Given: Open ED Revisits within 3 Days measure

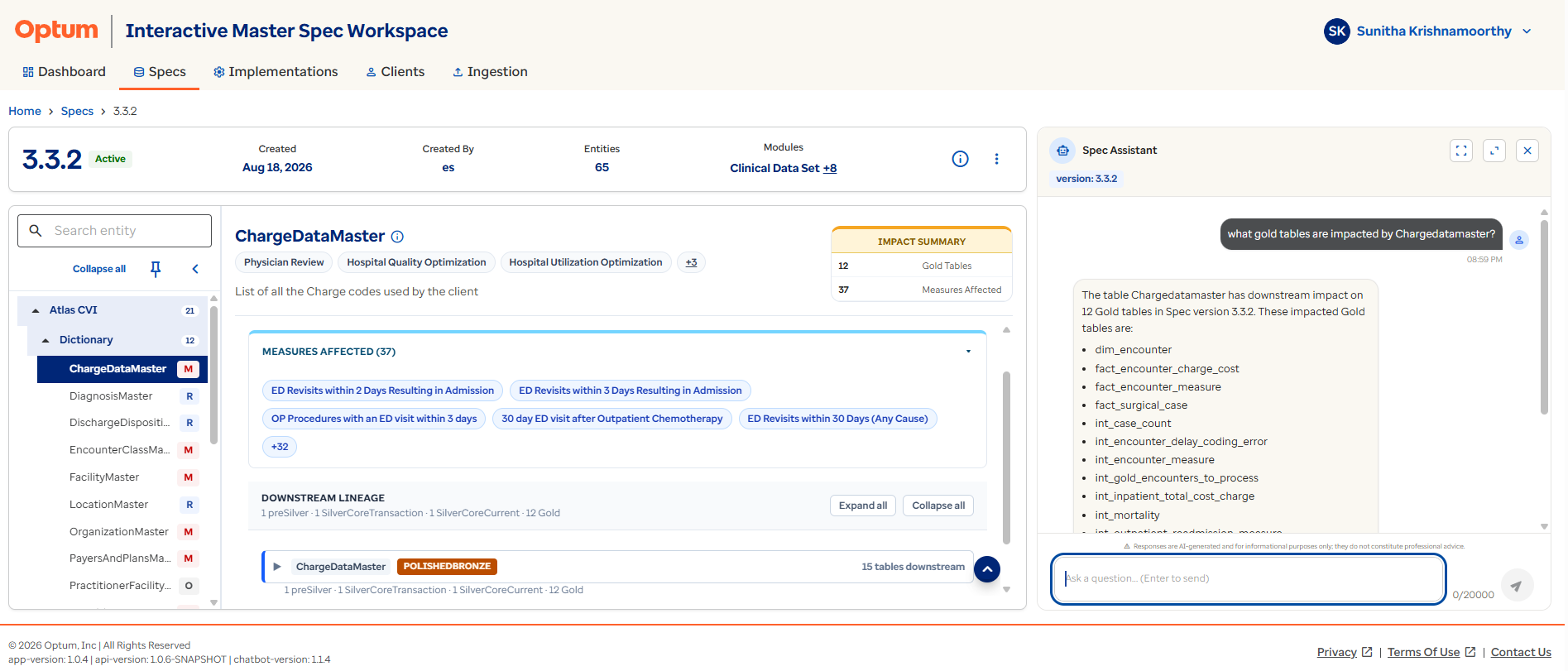Looking at the screenshot, I should tap(631, 391).
